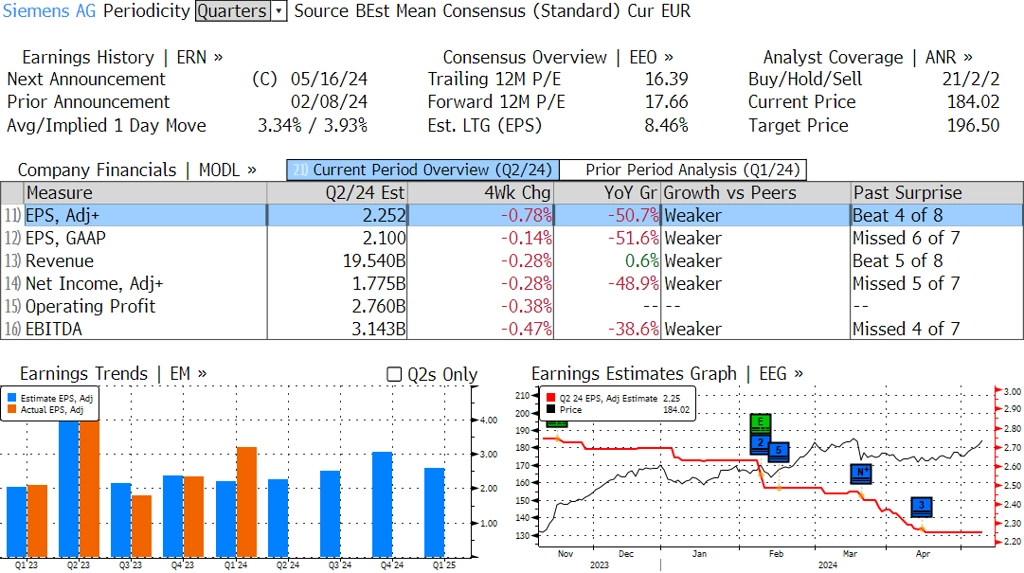Click the blue Estimate EPS legend swatch
Viewport: 1024px width, 573px height.
(x=12, y=398)
